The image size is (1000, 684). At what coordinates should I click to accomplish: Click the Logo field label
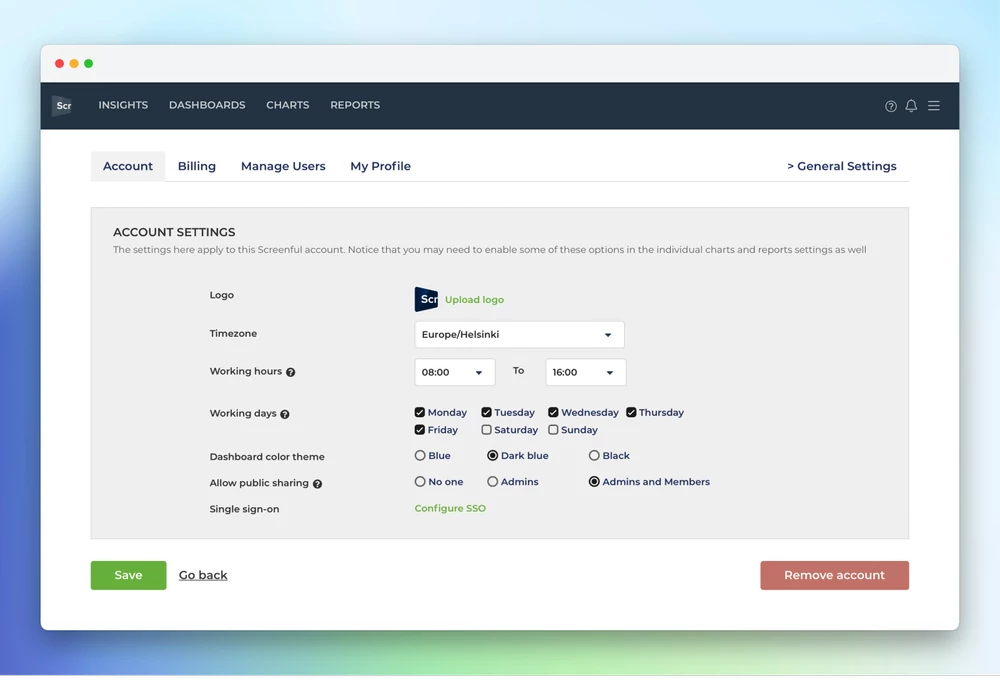(x=221, y=295)
